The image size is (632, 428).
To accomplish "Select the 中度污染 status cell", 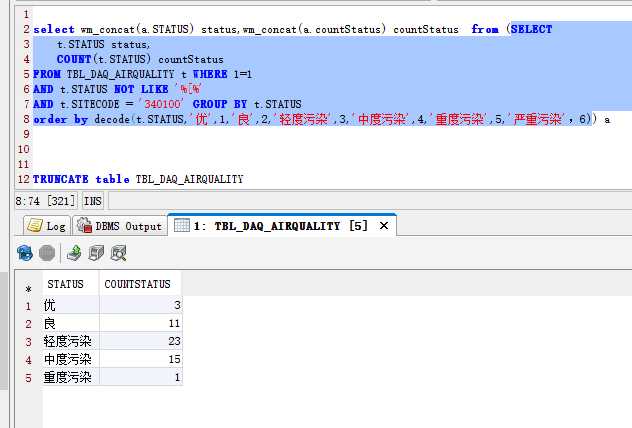I will coord(71,359).
